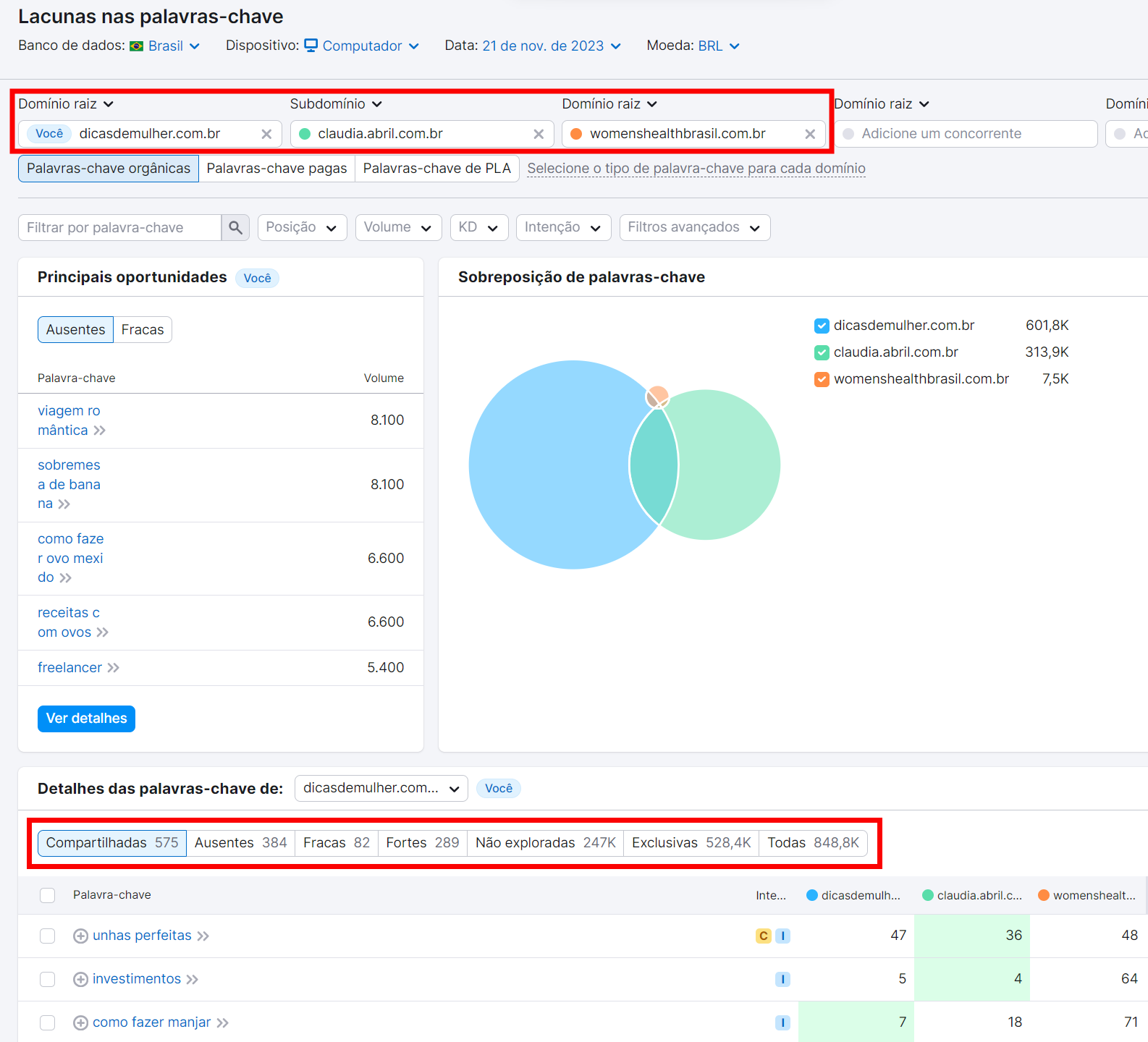This screenshot has width=1148, height=1042.
Task: Select the 'Todas 848,8K' tab
Action: pyautogui.click(x=813, y=843)
